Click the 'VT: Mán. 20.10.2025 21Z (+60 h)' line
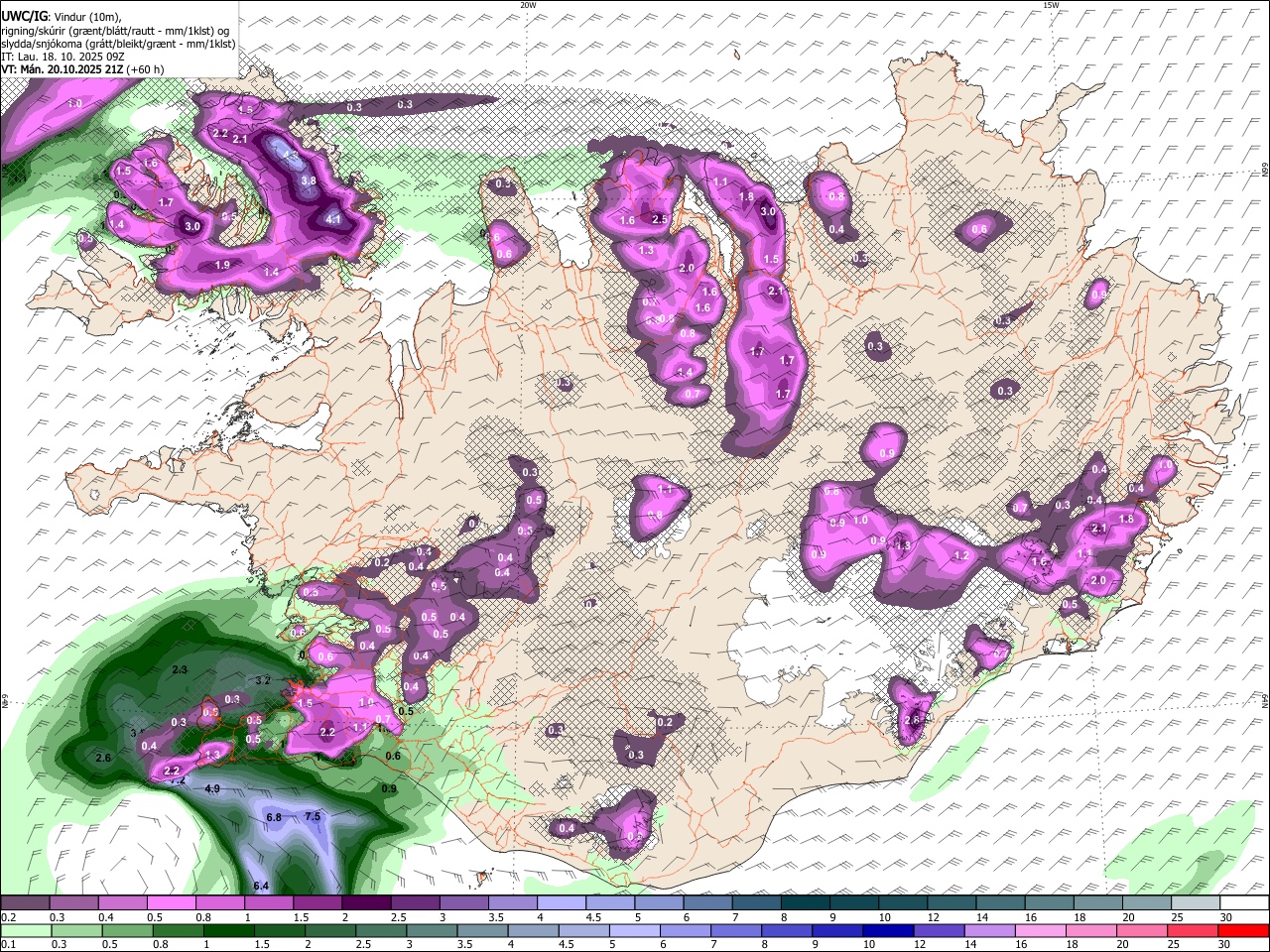 [x=82, y=69]
